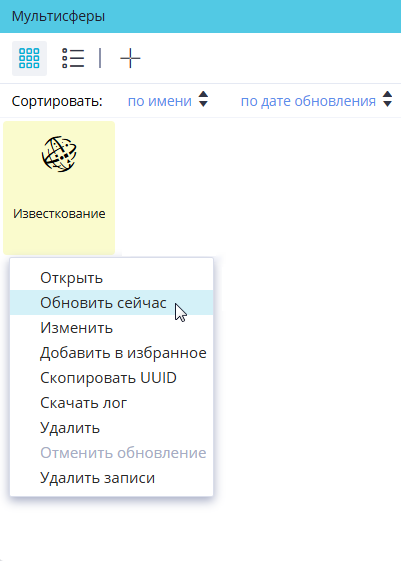The width and height of the screenshot is (401, 561).
Task: Switch to grid tile view
Action: (29, 58)
